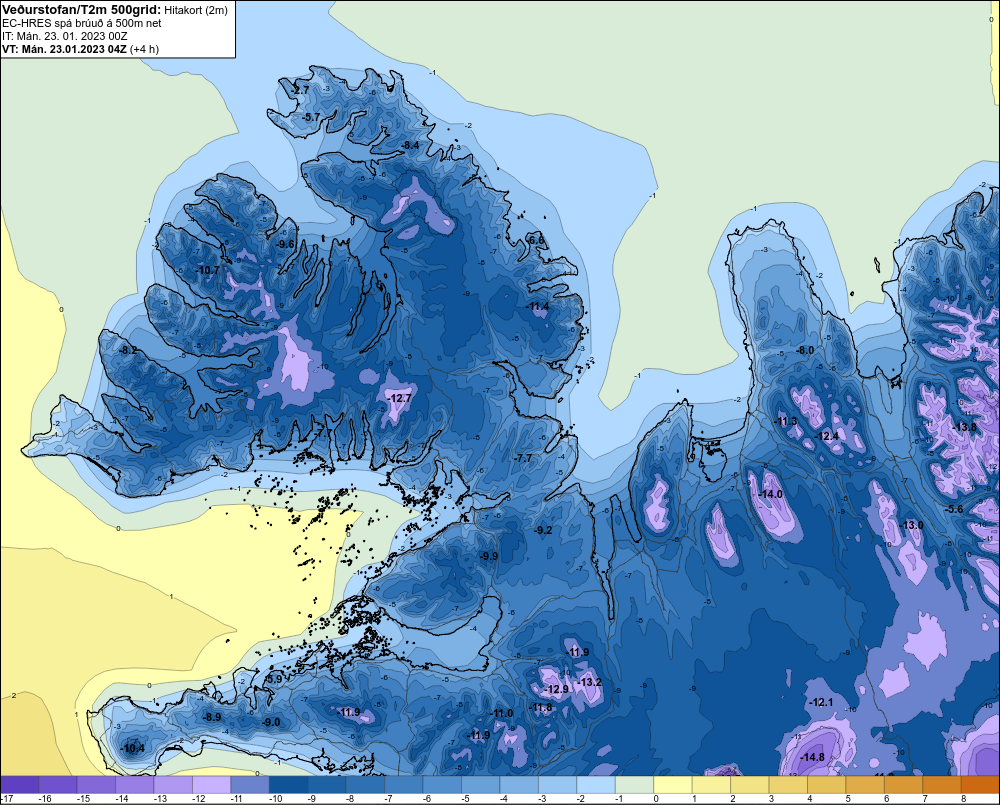Select the -12.9 temperature value
Screen dimensions: 1000x805
coord(556,690)
